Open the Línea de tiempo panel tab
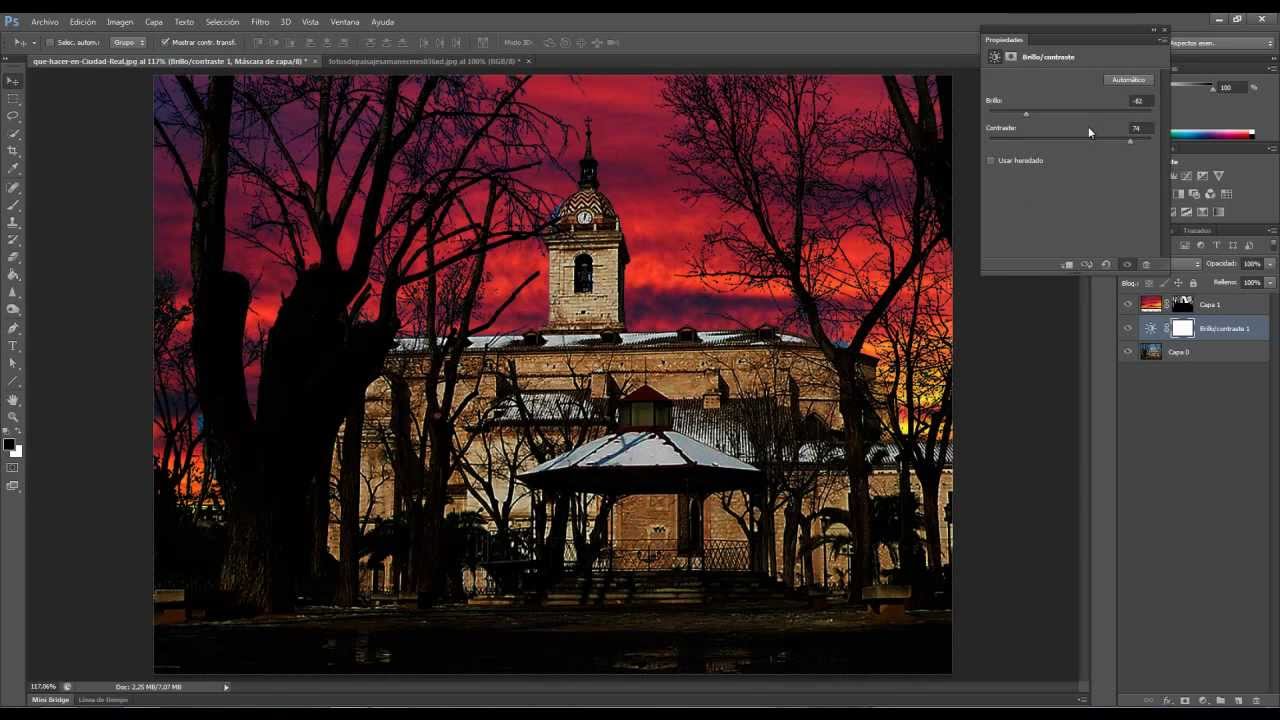 pyautogui.click(x=103, y=700)
